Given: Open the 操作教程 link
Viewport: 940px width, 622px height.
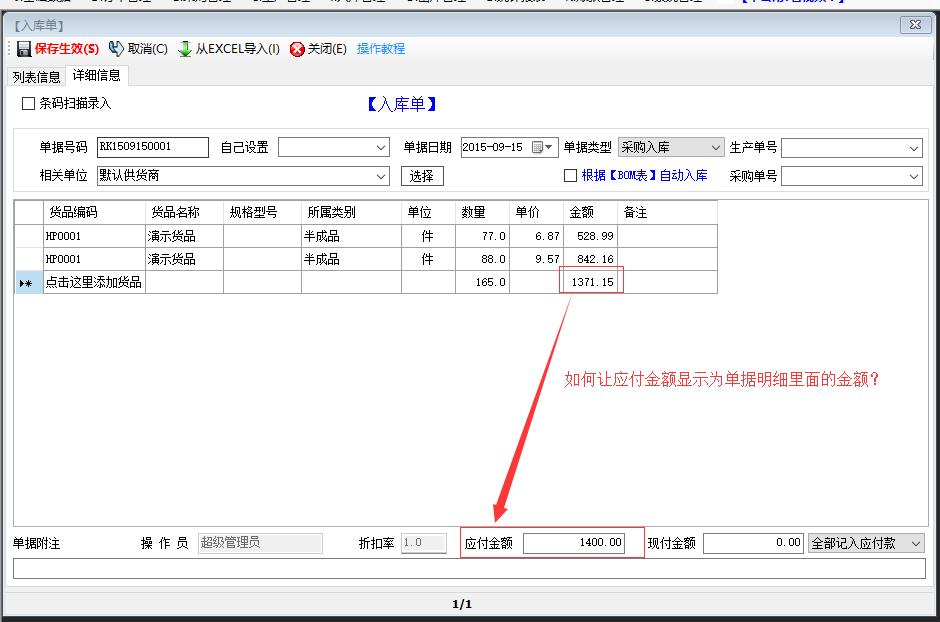Looking at the screenshot, I should click(x=380, y=47).
